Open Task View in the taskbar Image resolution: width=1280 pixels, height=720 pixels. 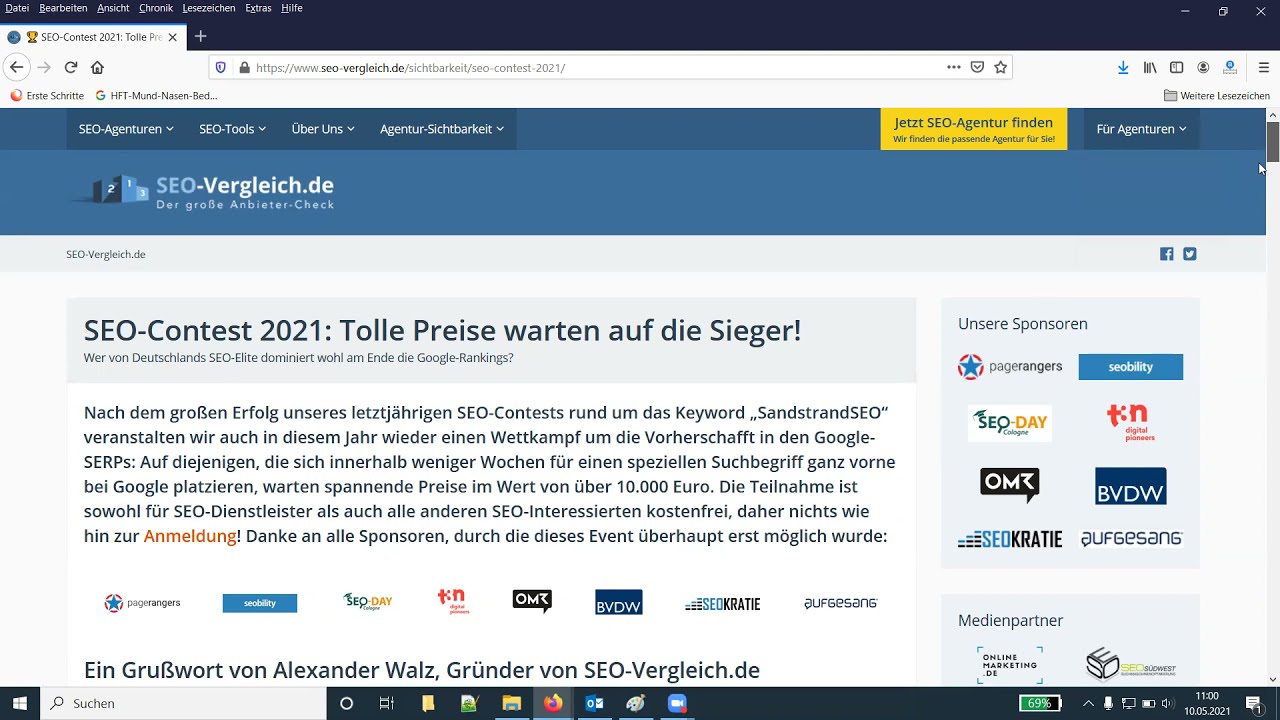point(387,703)
